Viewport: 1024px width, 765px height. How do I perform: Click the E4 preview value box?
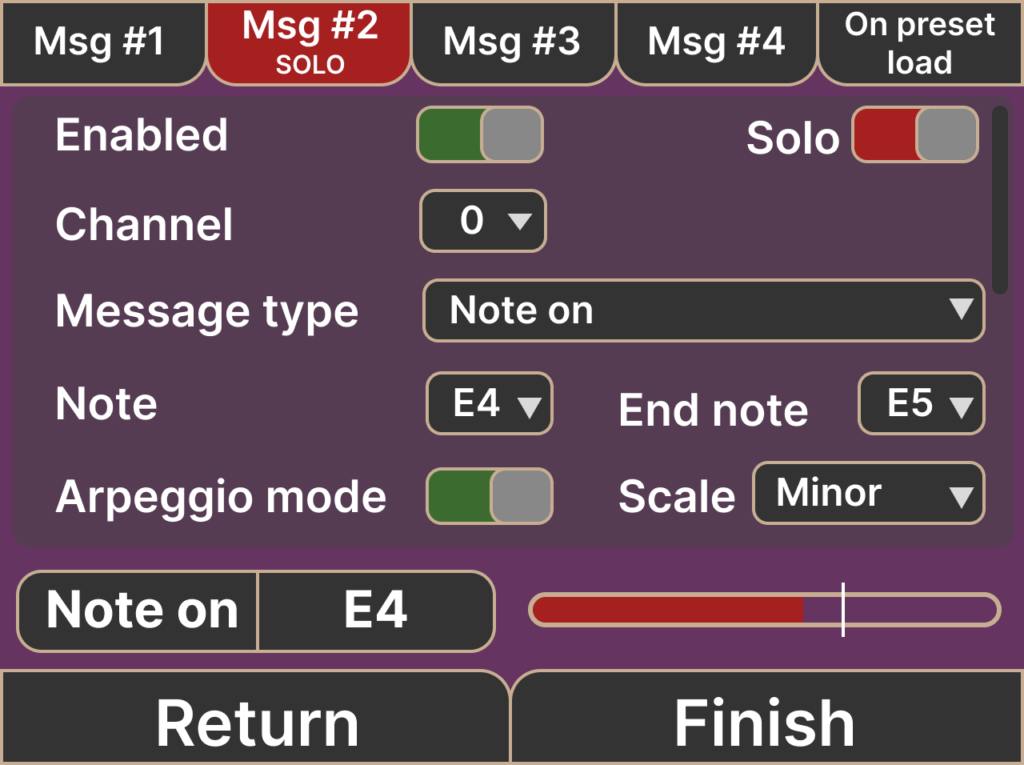coord(376,611)
